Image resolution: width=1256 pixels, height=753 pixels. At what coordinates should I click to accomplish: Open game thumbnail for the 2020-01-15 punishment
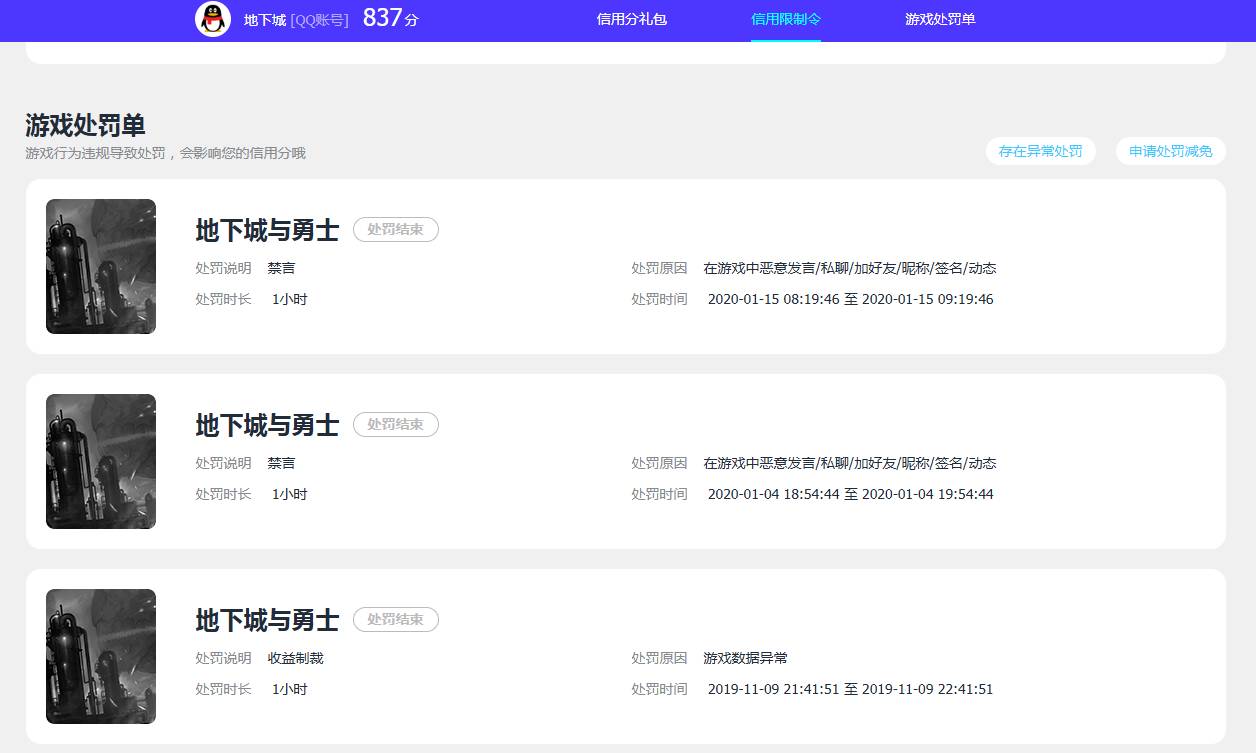(x=101, y=266)
